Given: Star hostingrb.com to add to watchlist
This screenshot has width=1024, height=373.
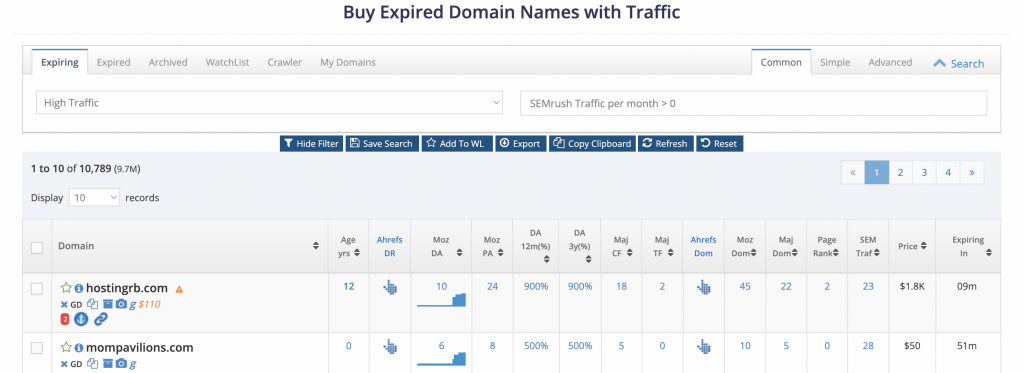Looking at the screenshot, I should (65, 288).
